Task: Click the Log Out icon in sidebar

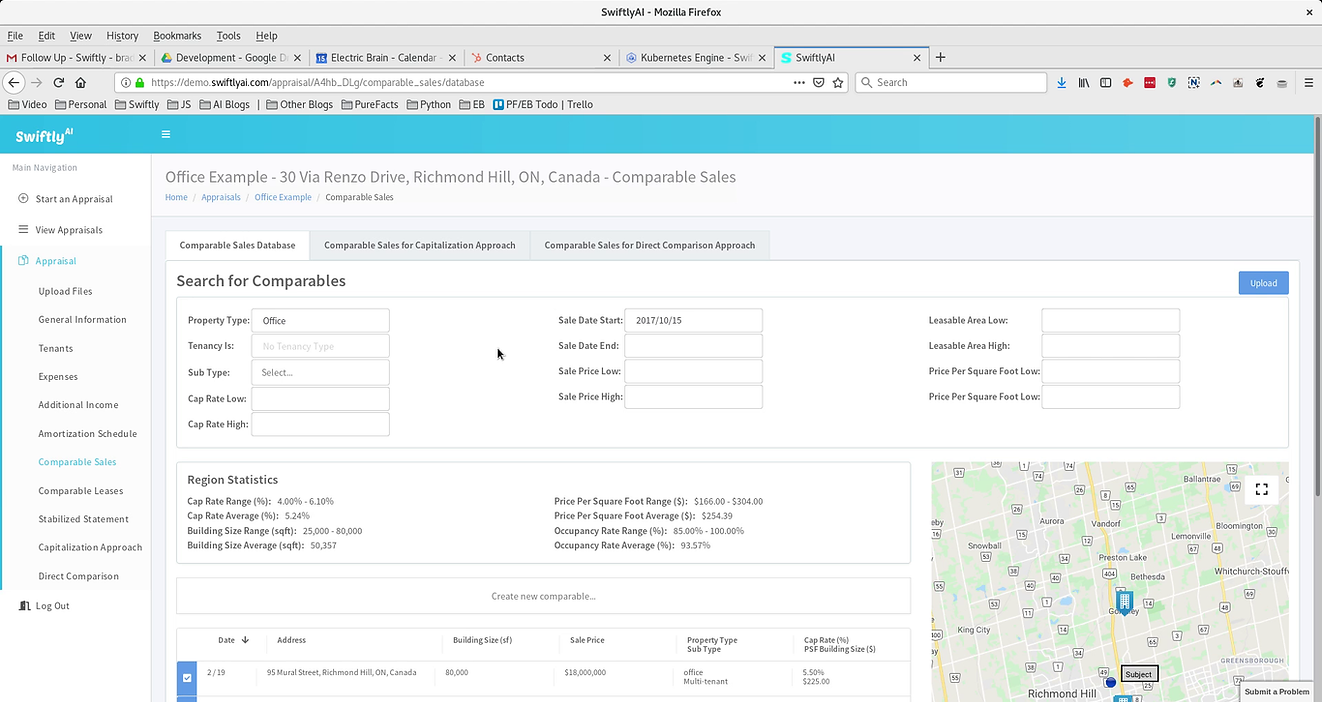Action: tap(22, 605)
